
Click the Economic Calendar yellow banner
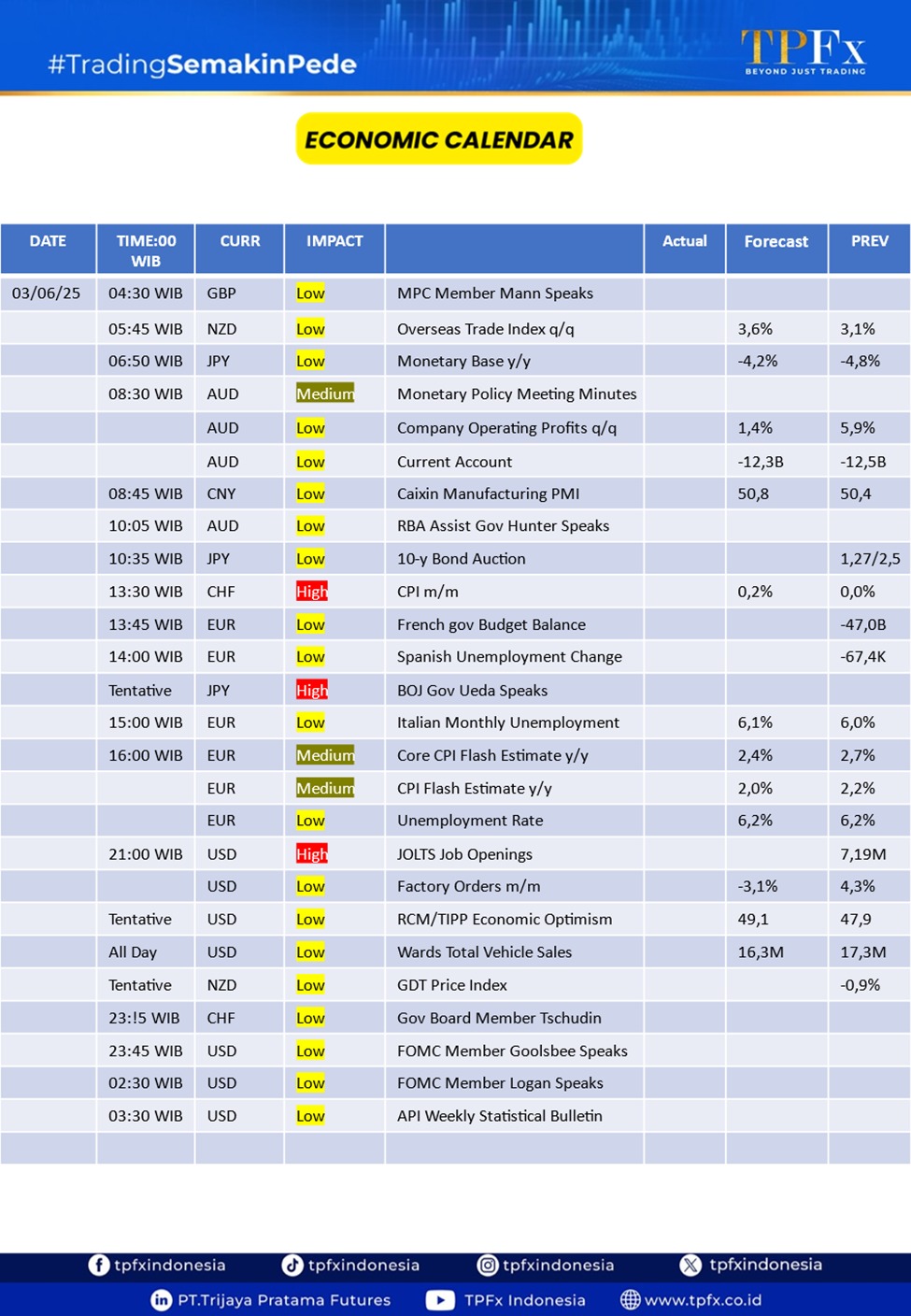(x=439, y=139)
